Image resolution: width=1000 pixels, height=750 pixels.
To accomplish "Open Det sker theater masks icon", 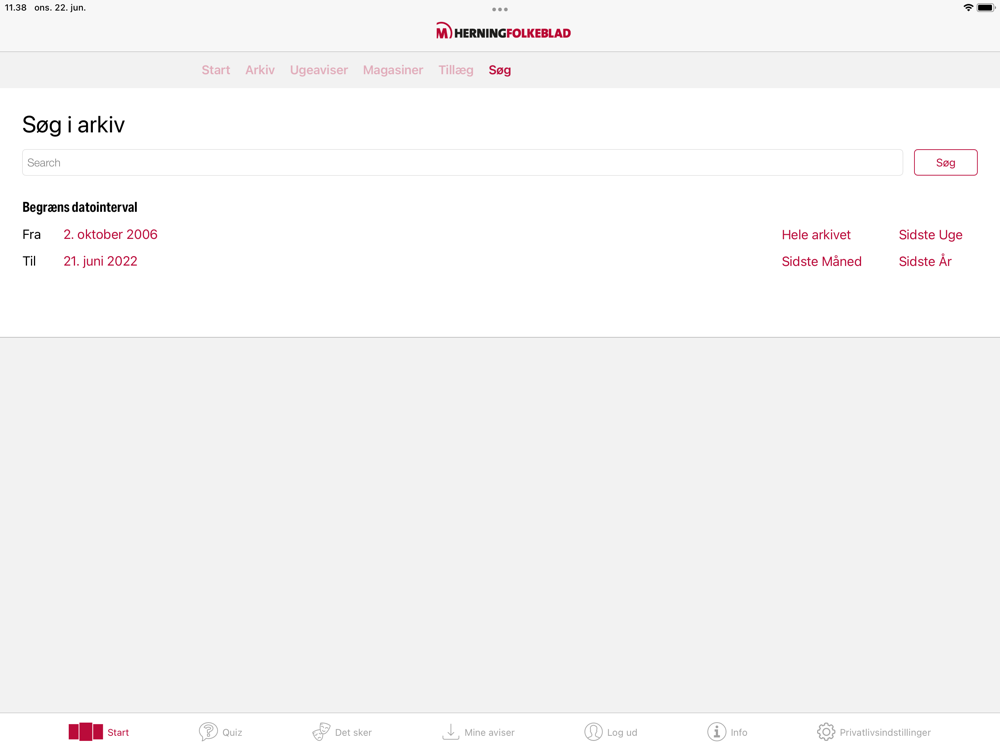I will 321,732.
